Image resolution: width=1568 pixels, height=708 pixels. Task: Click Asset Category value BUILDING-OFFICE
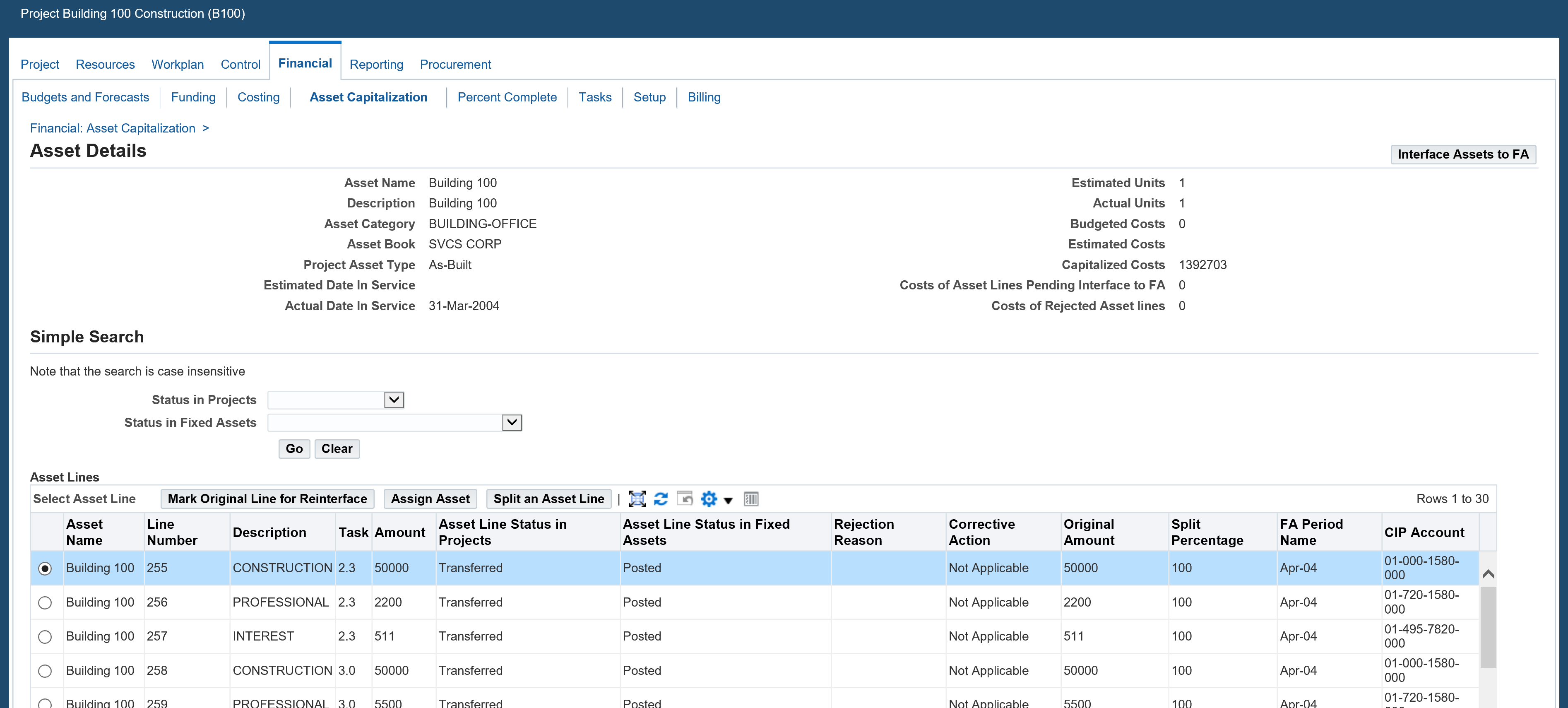pyautogui.click(x=483, y=224)
